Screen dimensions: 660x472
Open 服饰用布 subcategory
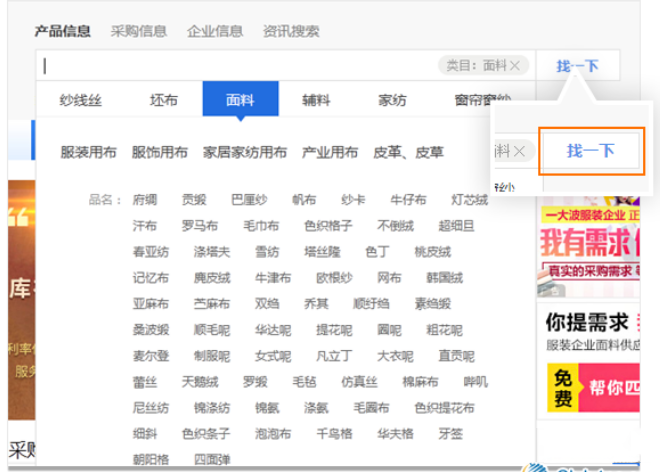point(160,152)
